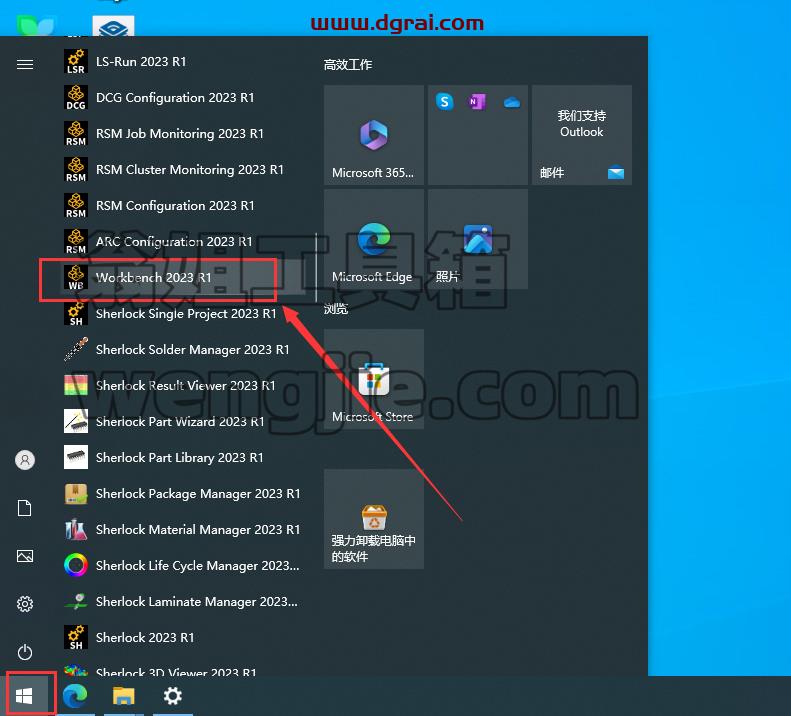Image resolution: width=791 pixels, height=716 pixels.
Task: Open the user account menu in sidebar
Action: point(25,460)
